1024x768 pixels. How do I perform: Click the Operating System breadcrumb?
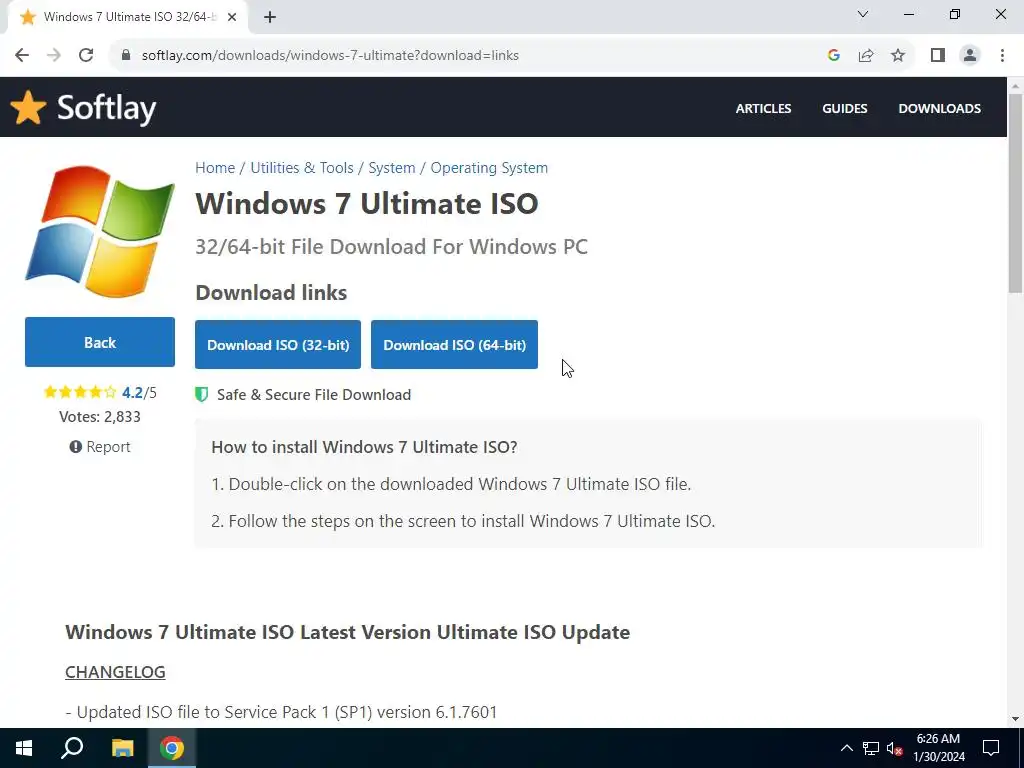[x=489, y=168]
